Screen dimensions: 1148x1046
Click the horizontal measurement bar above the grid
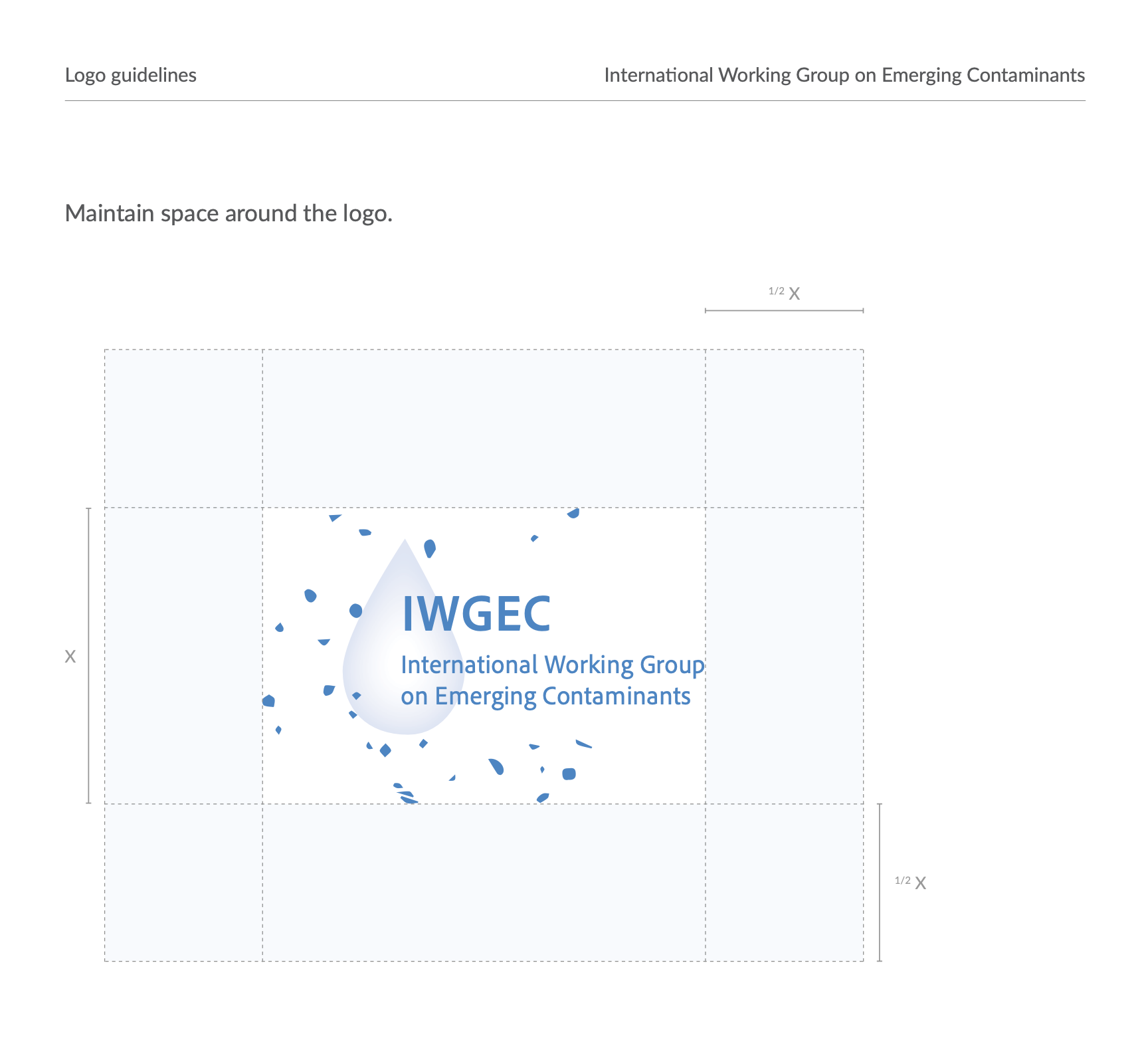point(784,310)
